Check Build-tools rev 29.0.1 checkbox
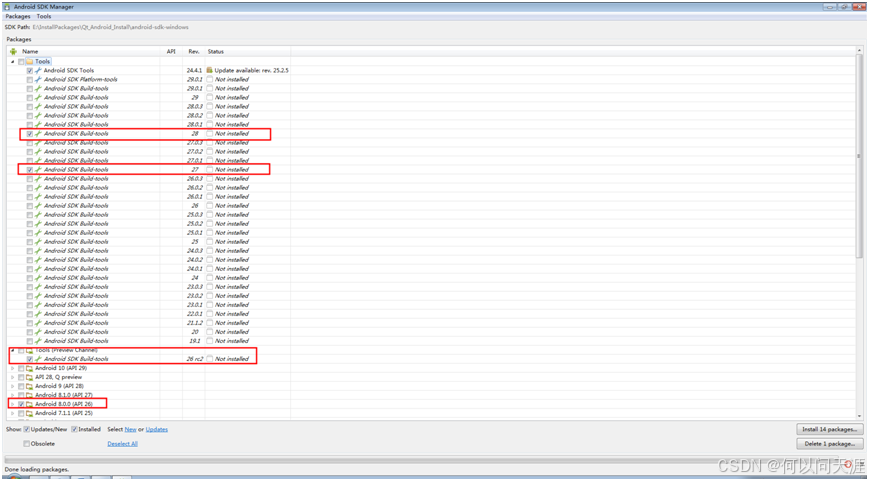This screenshot has width=869, height=481. pos(29,89)
